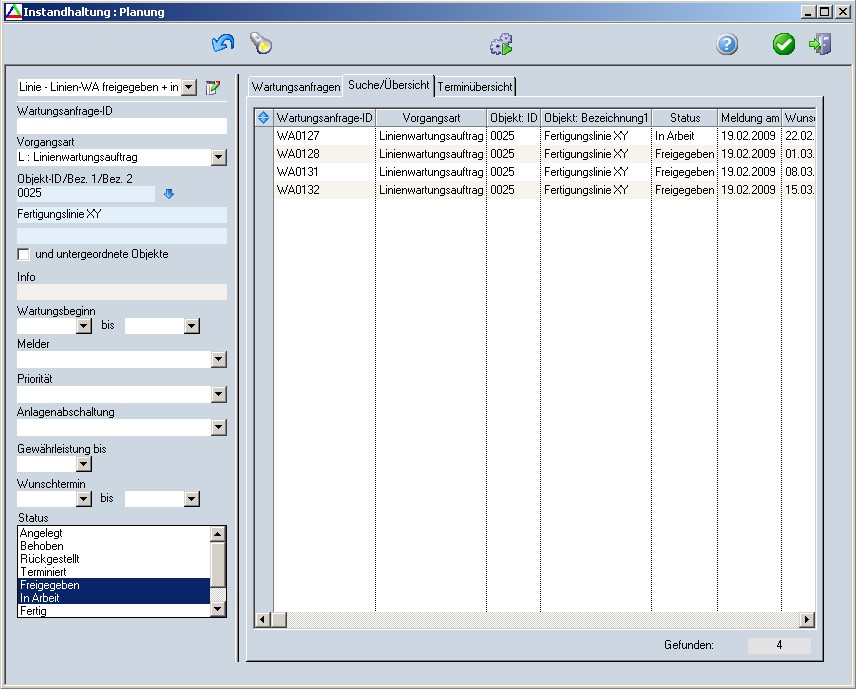The image size is (856, 689).
Task: Click the Wartungsanfrage-ID input field
Action: click(122, 126)
